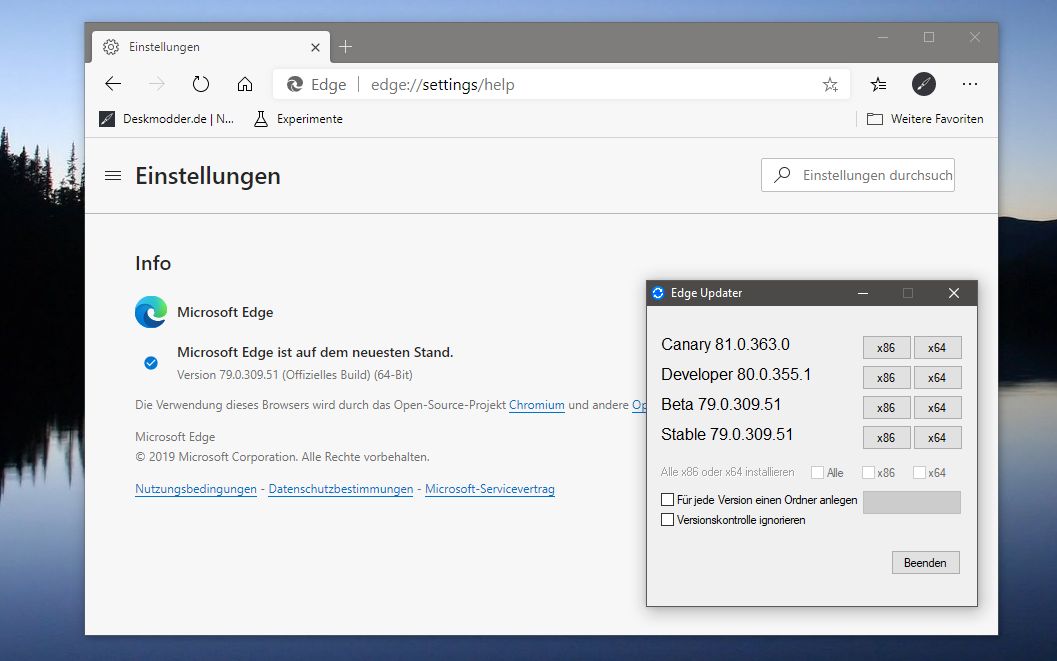Open the favorites list icon
Viewport: 1057px width, 661px height.
pyautogui.click(x=878, y=84)
